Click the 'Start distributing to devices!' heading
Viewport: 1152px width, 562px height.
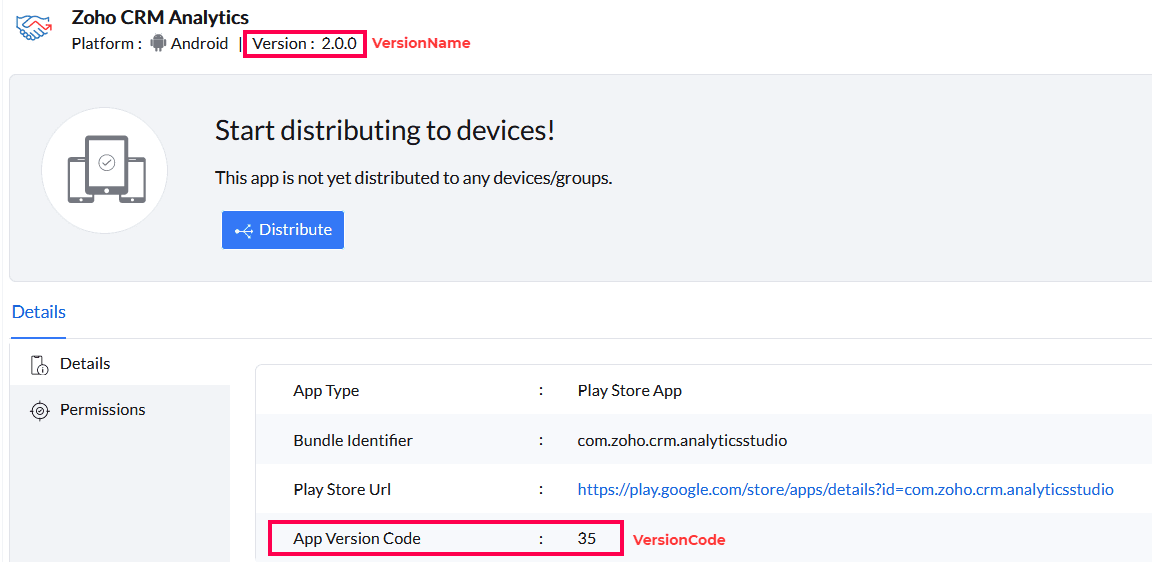point(385,132)
